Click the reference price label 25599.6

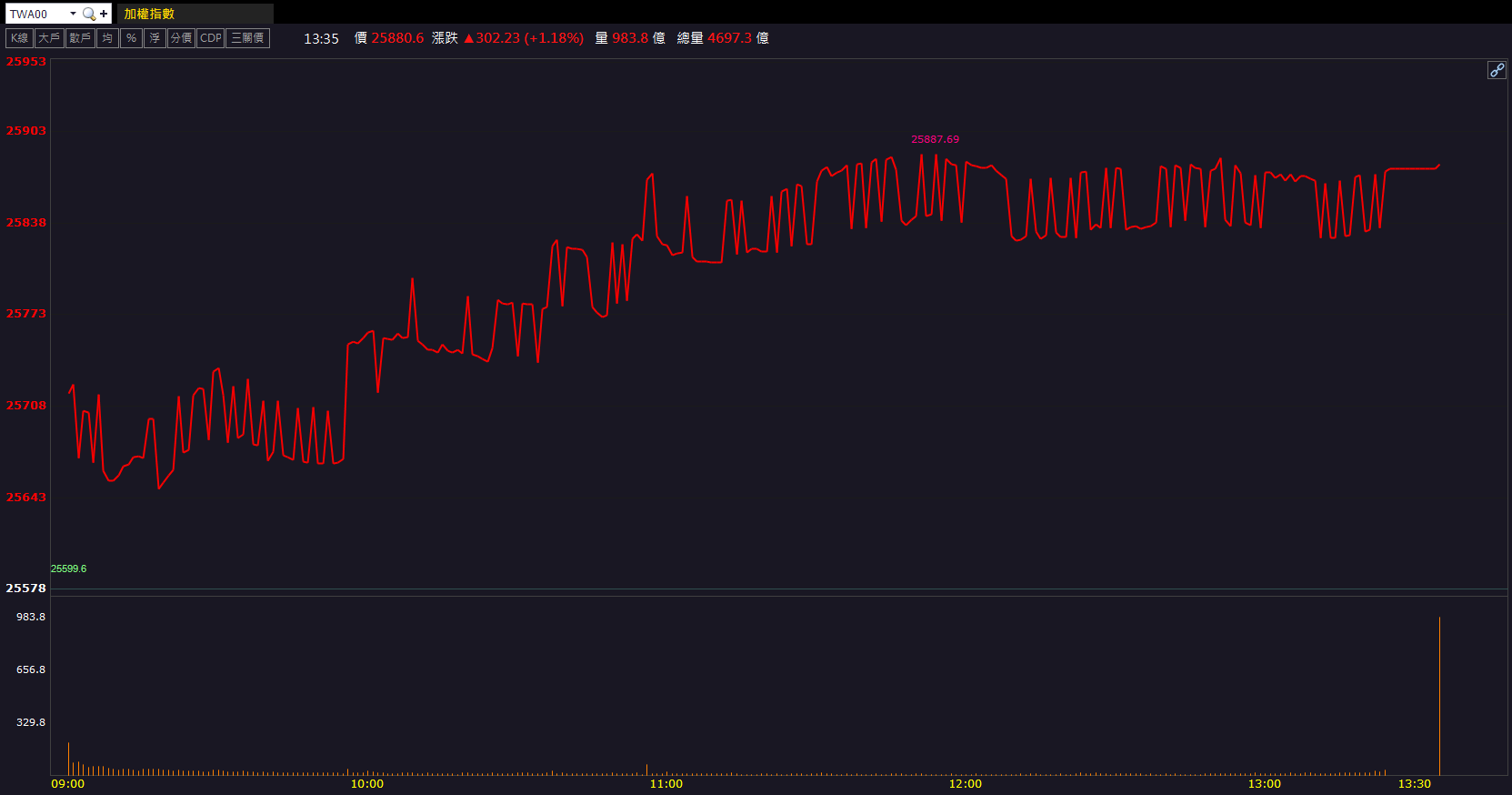tap(68, 569)
